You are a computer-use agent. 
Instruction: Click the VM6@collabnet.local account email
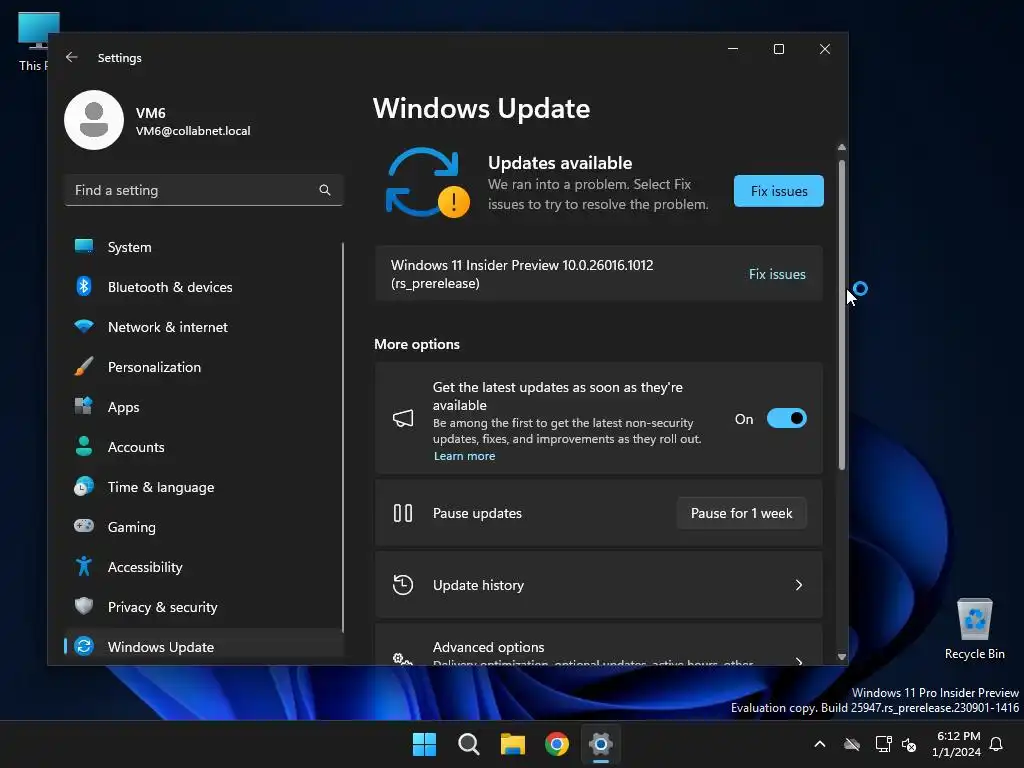[x=193, y=131]
